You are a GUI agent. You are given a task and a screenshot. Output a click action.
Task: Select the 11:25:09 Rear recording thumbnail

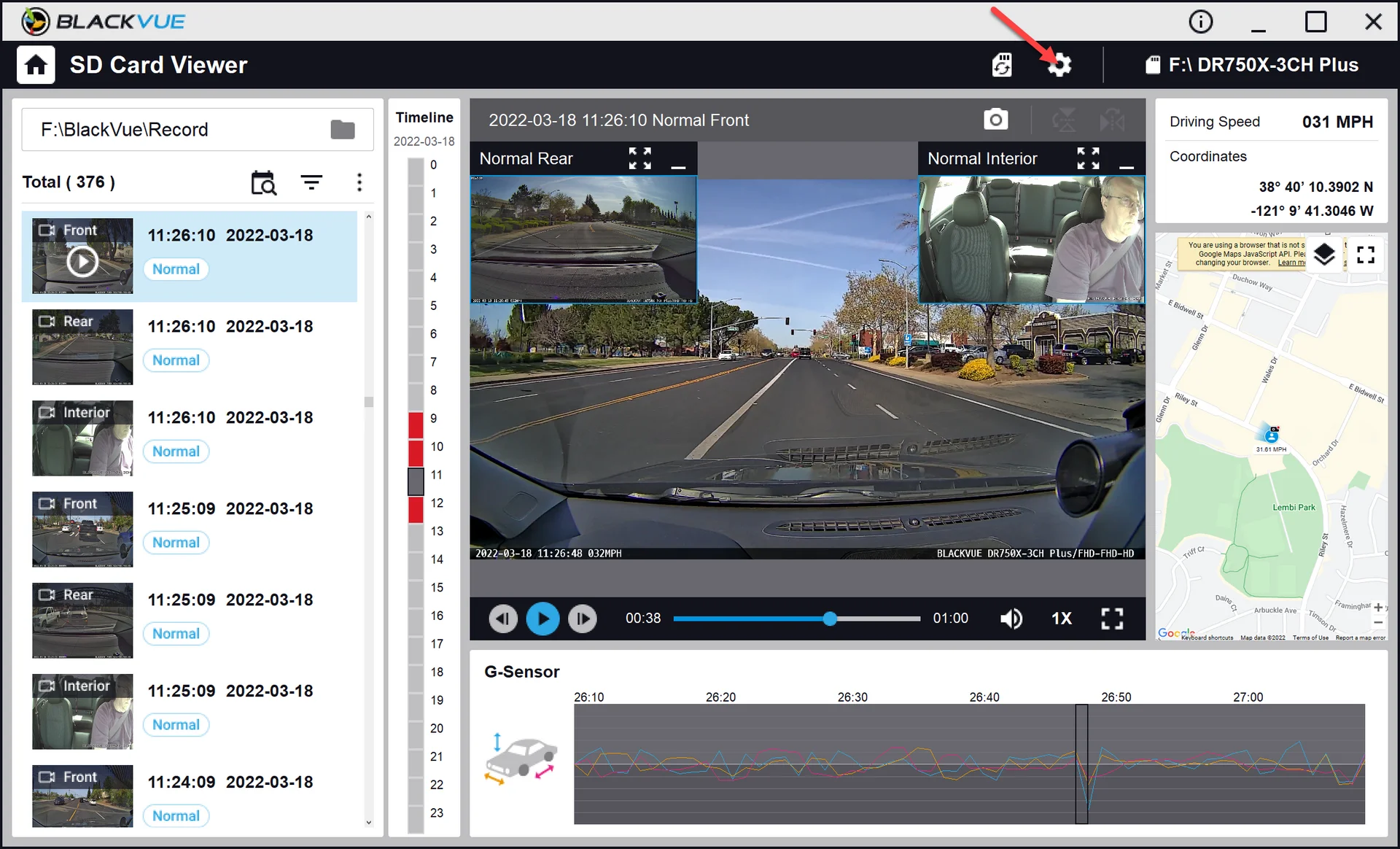click(82, 621)
